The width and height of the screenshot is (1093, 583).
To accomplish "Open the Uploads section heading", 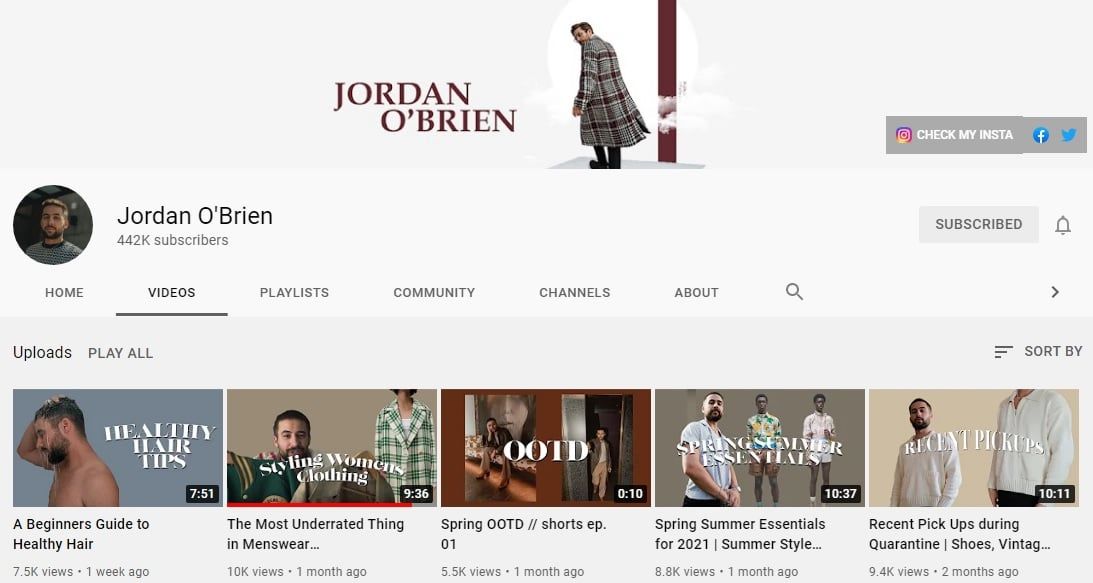I will [x=43, y=353].
